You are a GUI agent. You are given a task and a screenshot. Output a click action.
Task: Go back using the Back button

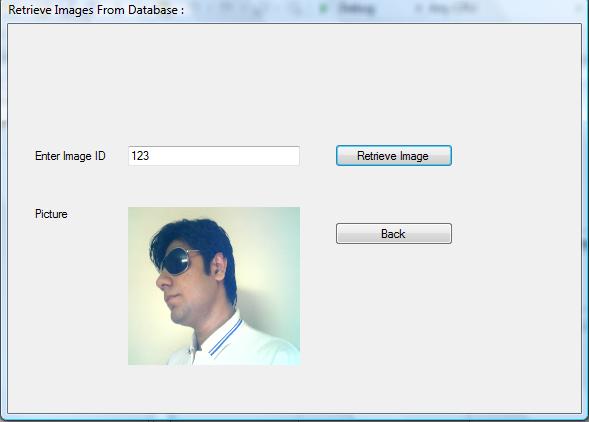tap(394, 234)
